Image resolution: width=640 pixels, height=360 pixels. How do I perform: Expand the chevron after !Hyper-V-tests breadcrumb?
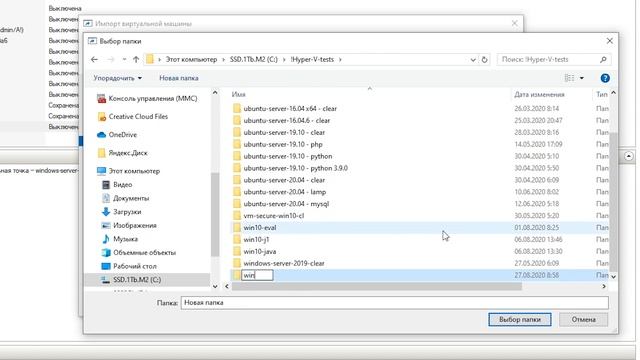coord(340,60)
